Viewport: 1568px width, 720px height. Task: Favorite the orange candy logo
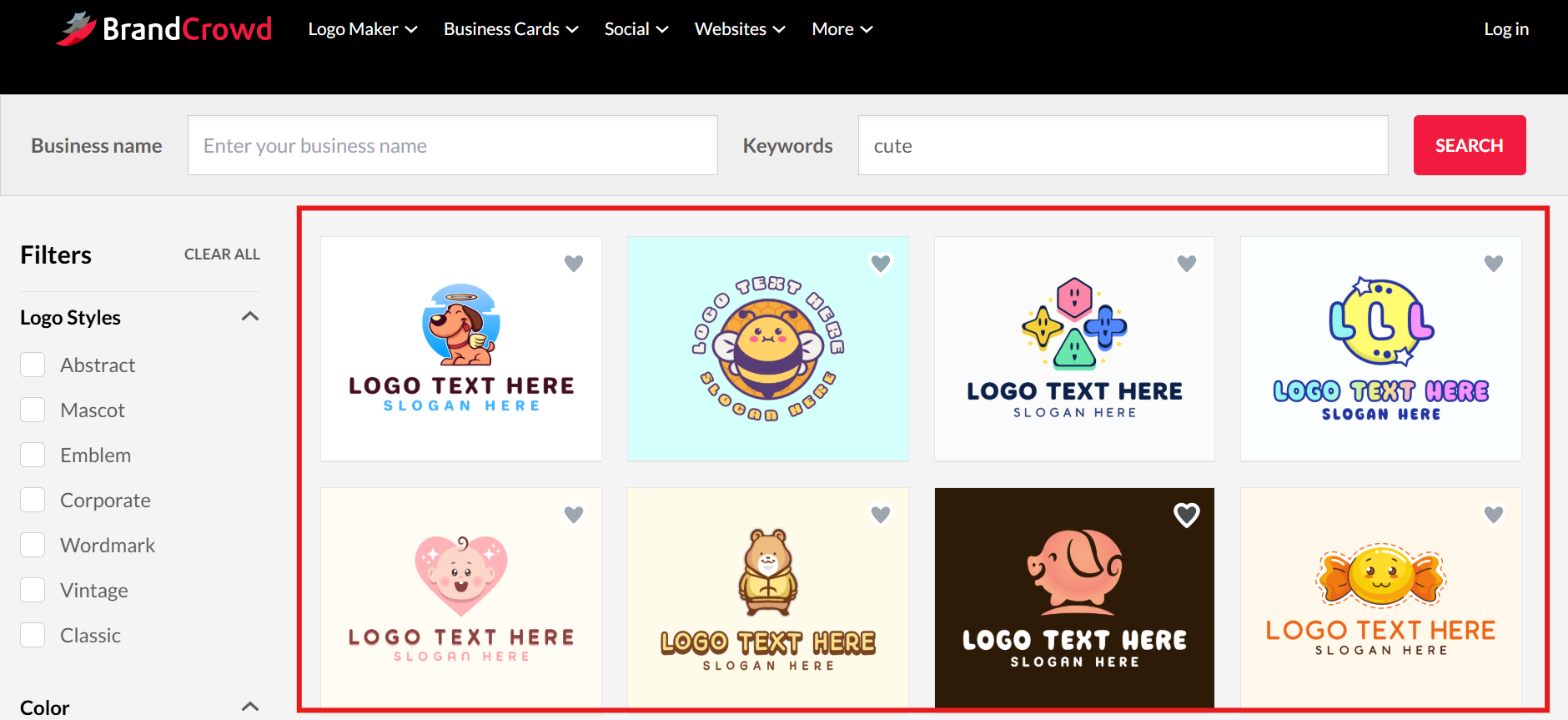pos(1494,515)
